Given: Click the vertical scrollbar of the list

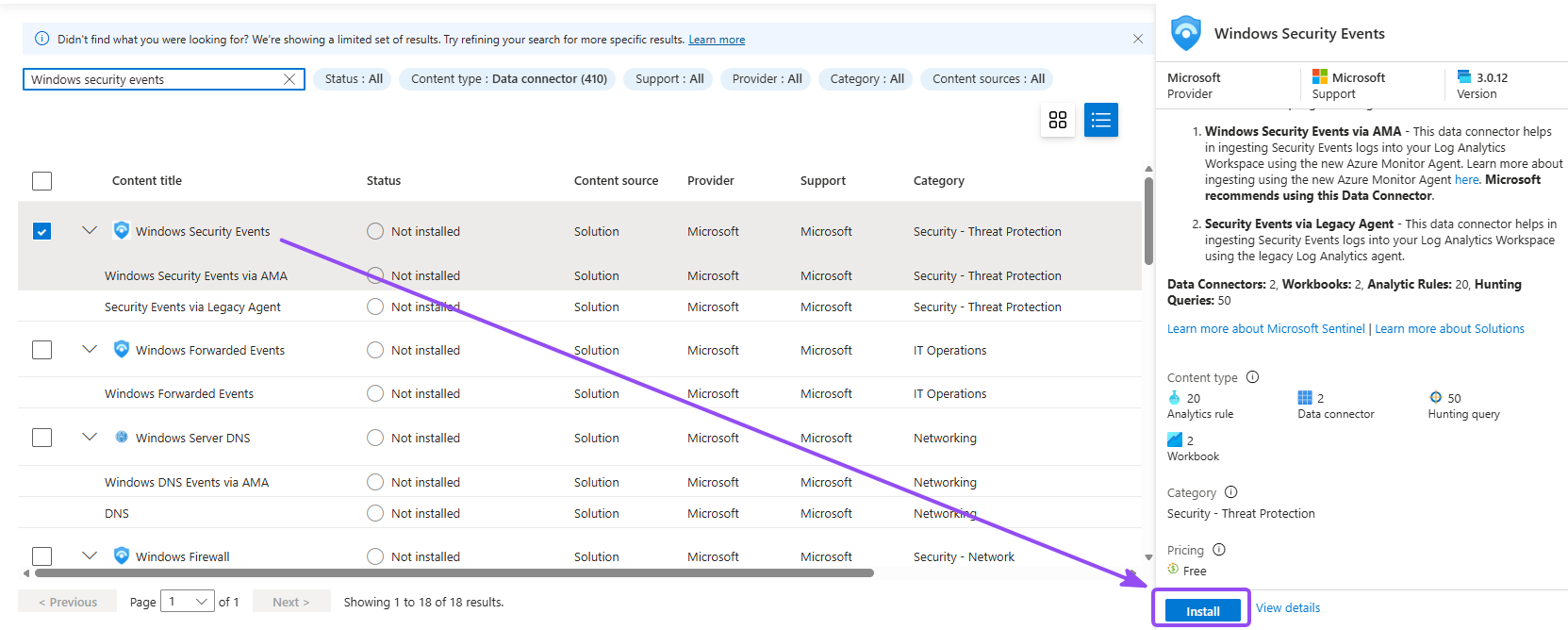Looking at the screenshot, I should 1148,221.
